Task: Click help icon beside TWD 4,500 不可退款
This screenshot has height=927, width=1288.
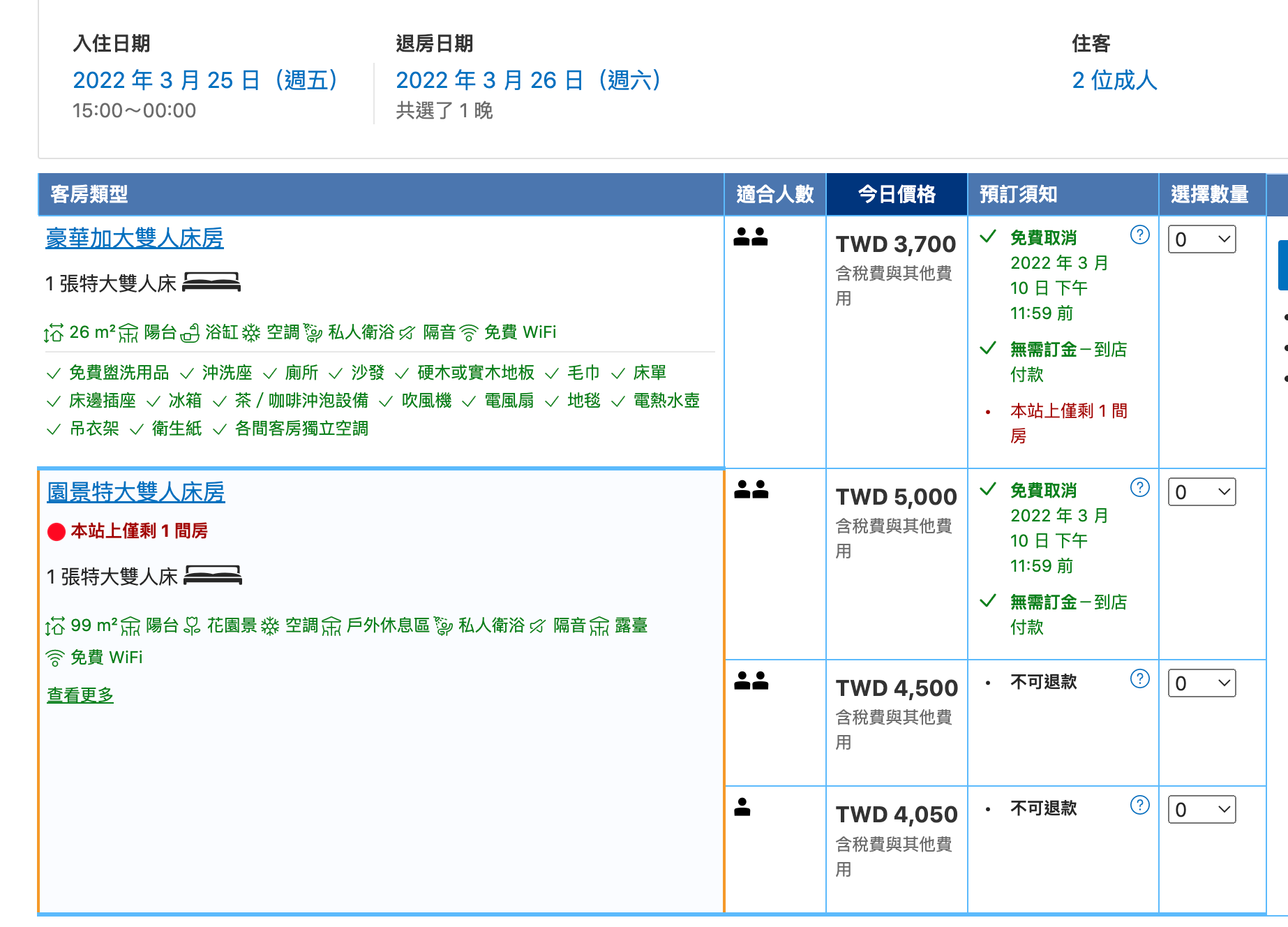Action: click(x=1139, y=678)
